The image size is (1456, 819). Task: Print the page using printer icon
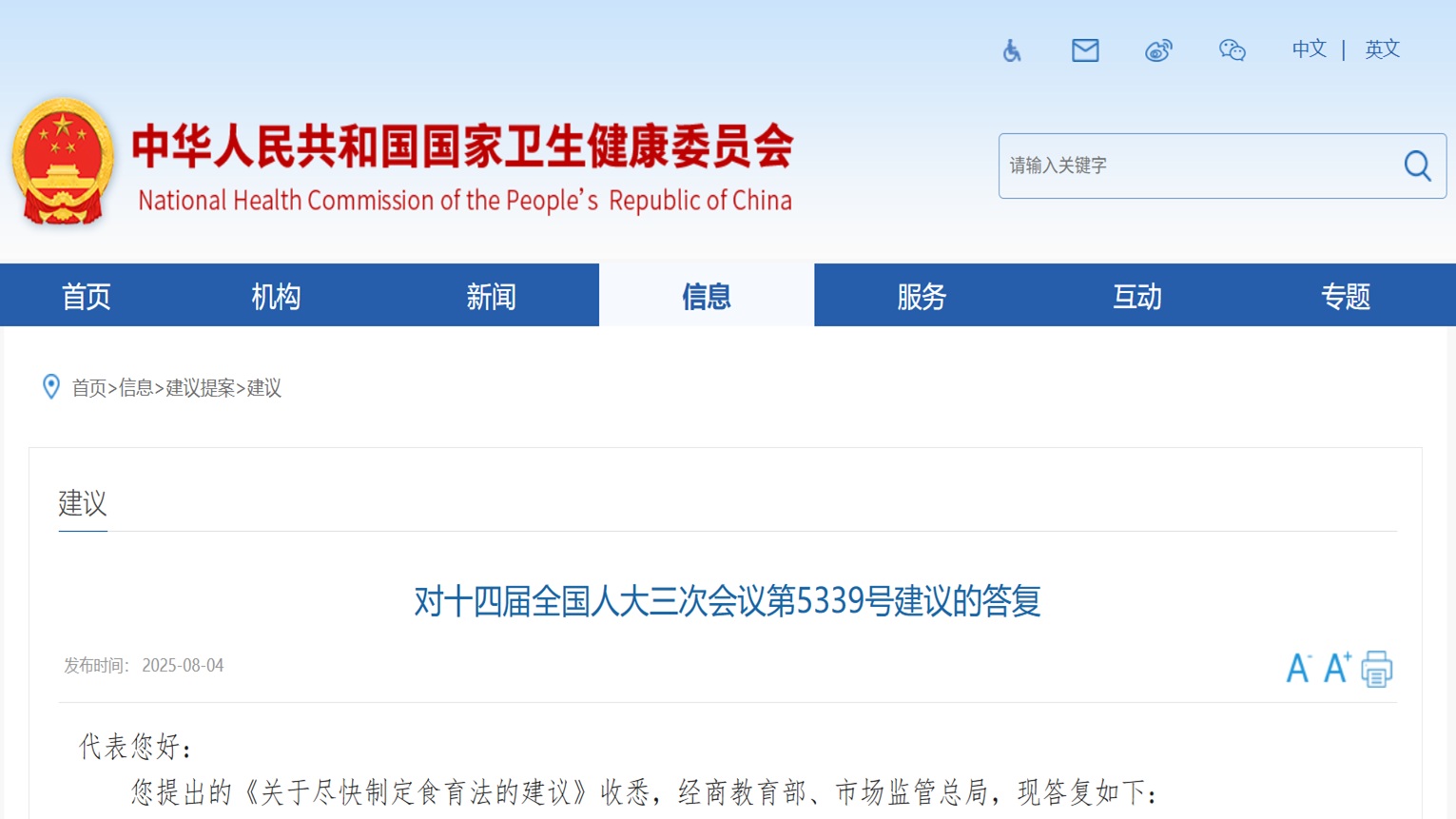coord(1376,669)
